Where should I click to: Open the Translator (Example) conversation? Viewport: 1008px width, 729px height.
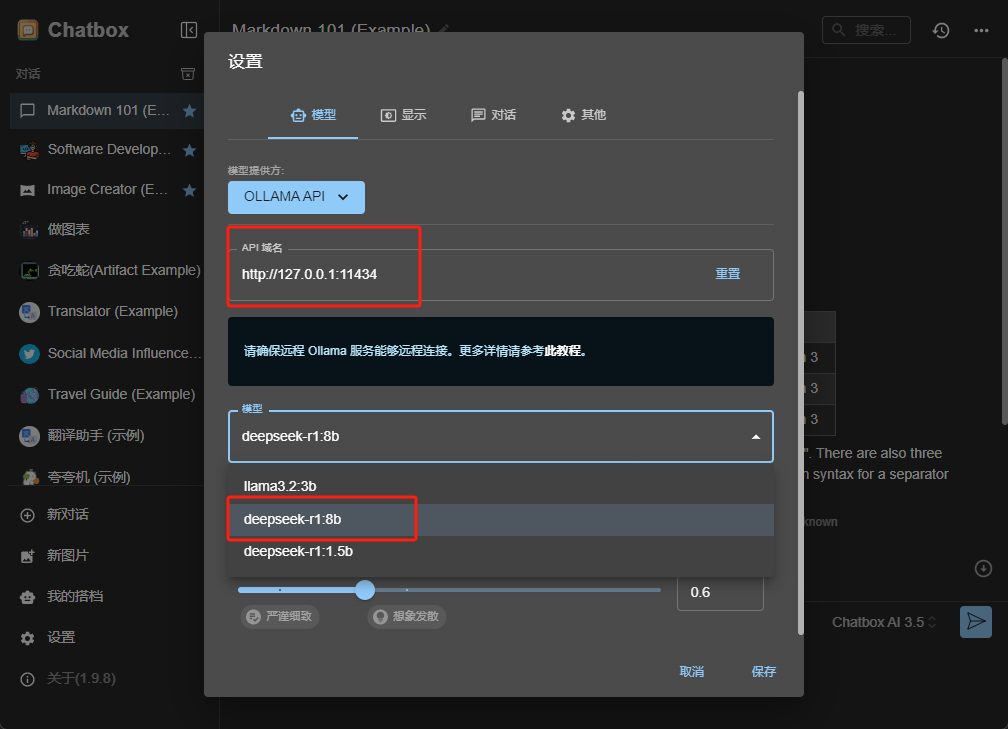click(x=107, y=312)
